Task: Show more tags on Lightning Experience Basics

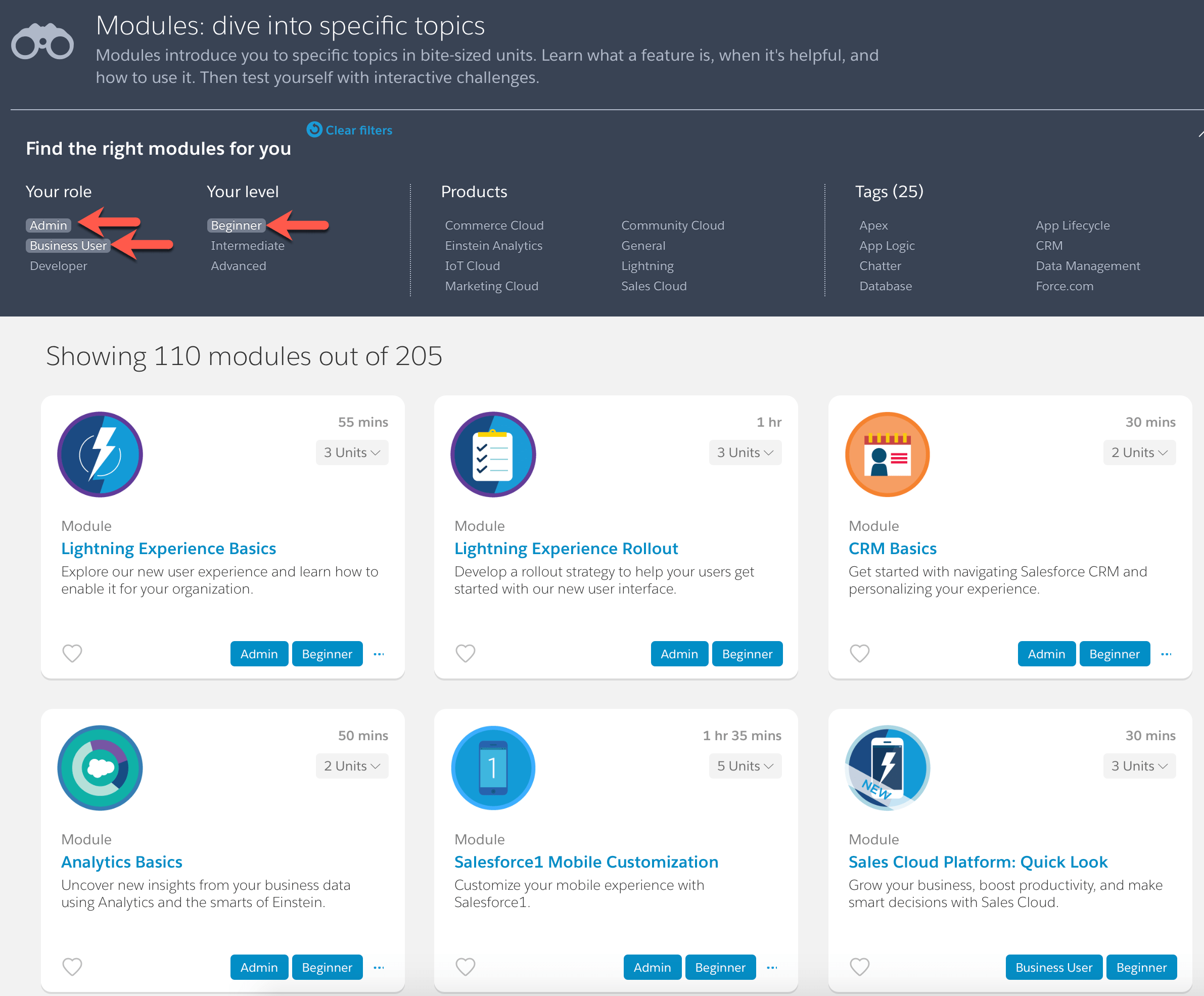Action: [379, 654]
